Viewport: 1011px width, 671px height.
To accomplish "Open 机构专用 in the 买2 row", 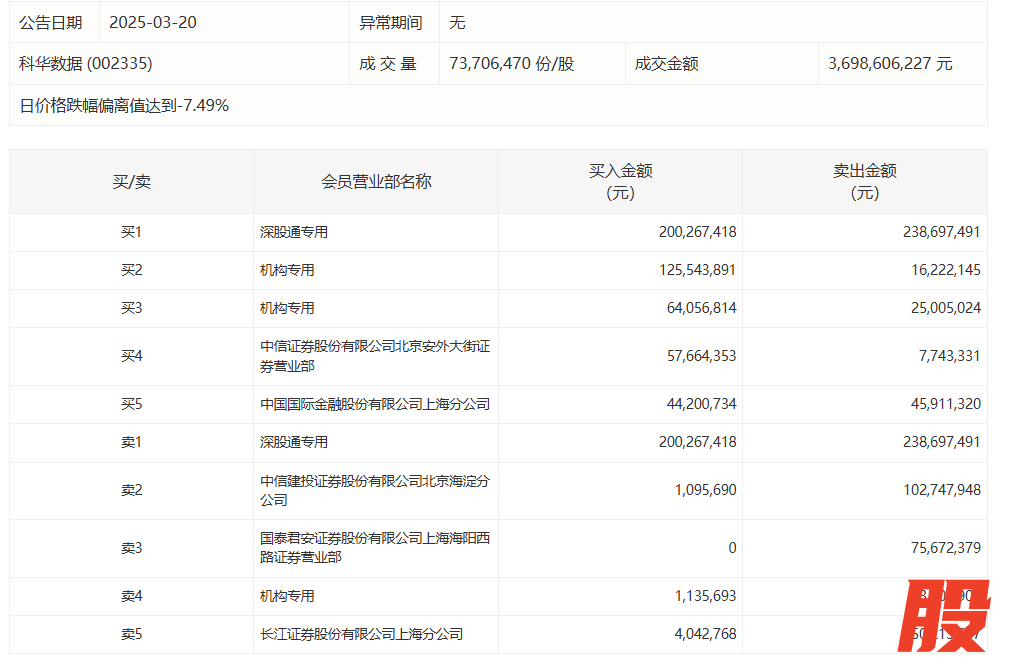I will pyautogui.click(x=287, y=270).
